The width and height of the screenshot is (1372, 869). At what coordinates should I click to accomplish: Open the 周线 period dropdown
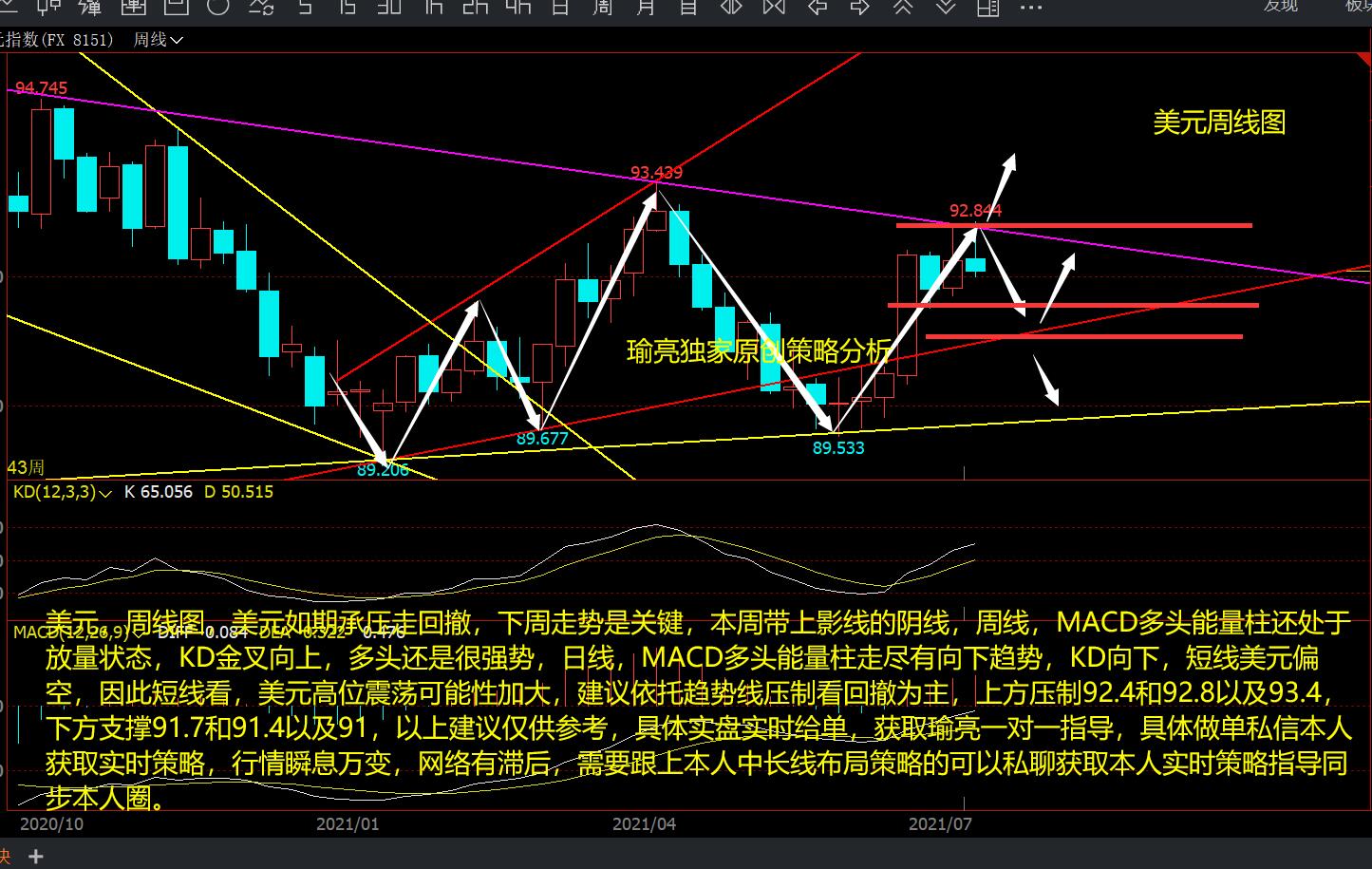[158, 40]
